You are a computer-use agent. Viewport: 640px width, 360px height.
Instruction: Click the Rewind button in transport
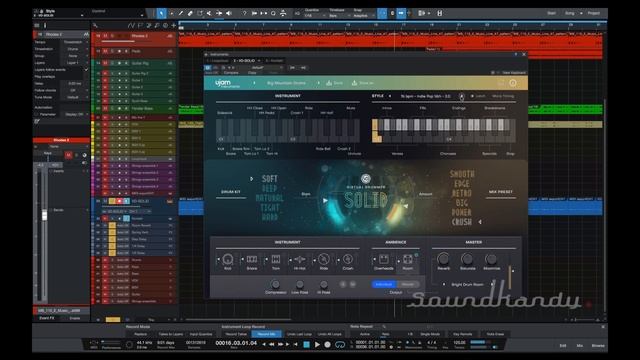(271, 344)
